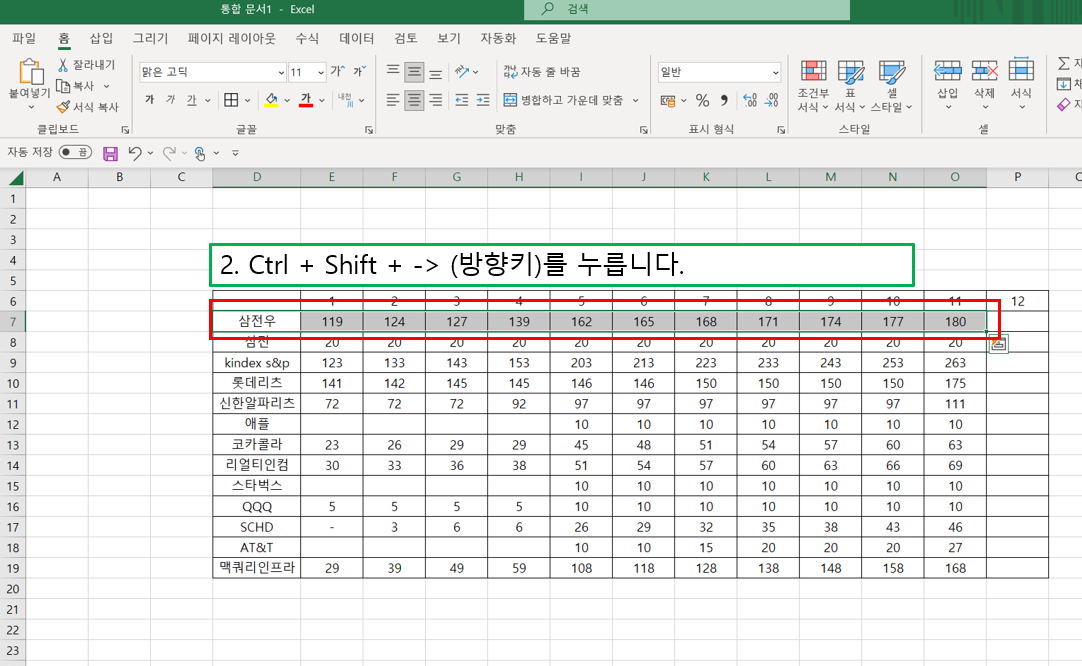
Task: Click the search (검색) box
Action: [687, 9]
